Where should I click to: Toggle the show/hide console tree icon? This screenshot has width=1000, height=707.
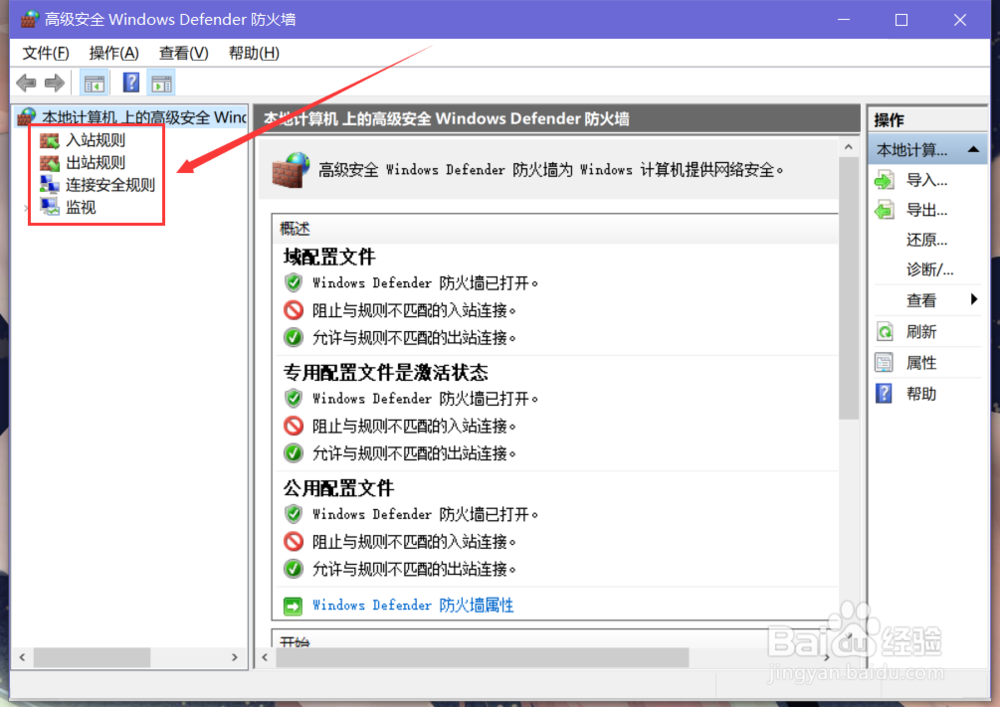click(x=94, y=83)
